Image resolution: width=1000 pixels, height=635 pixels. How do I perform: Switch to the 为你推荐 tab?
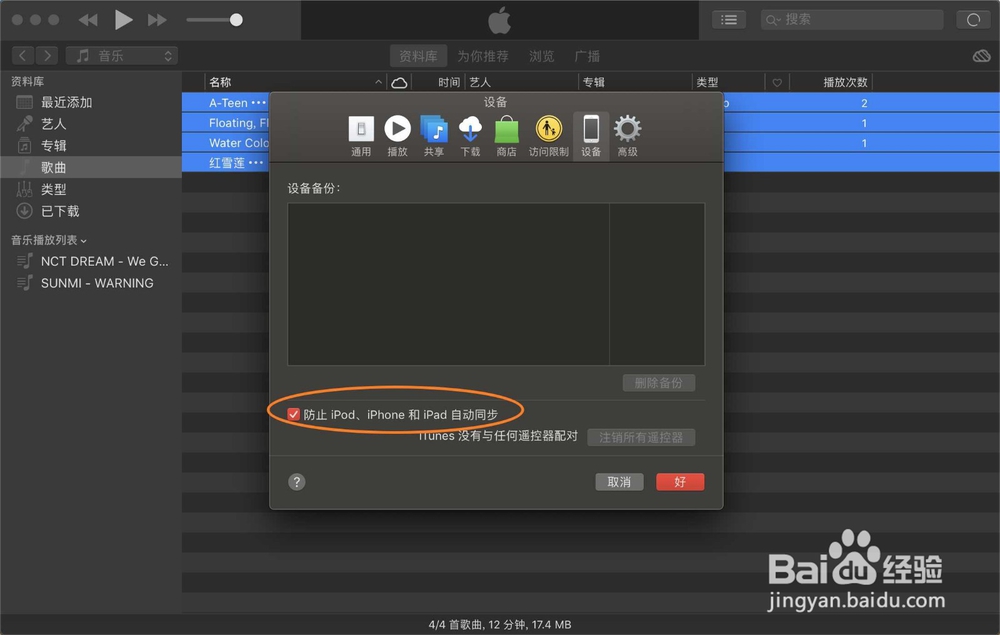pyautogui.click(x=483, y=56)
